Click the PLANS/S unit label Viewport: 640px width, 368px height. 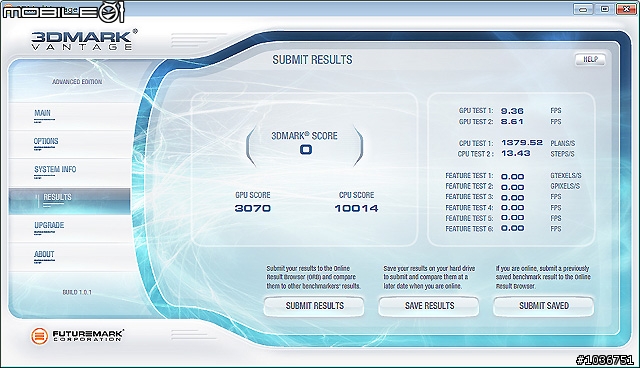562,144
